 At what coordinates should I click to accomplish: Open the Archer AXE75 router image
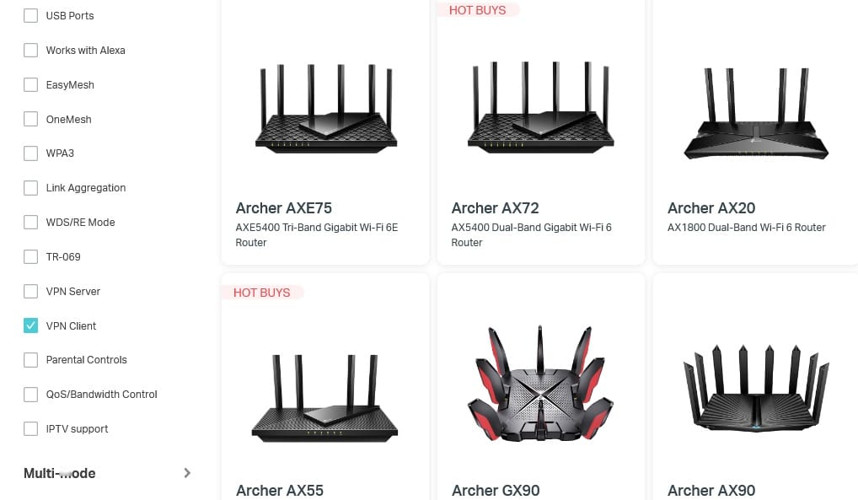326,108
